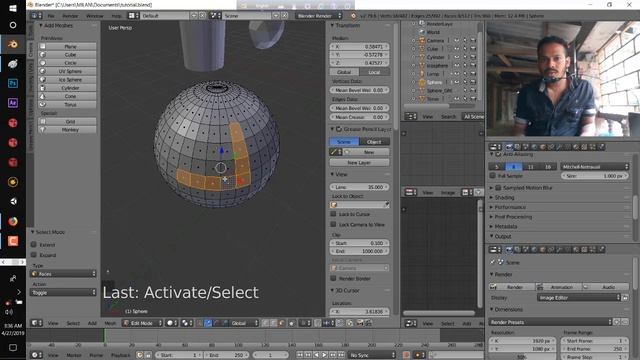Enable Lock Camera to View

click(x=333, y=224)
